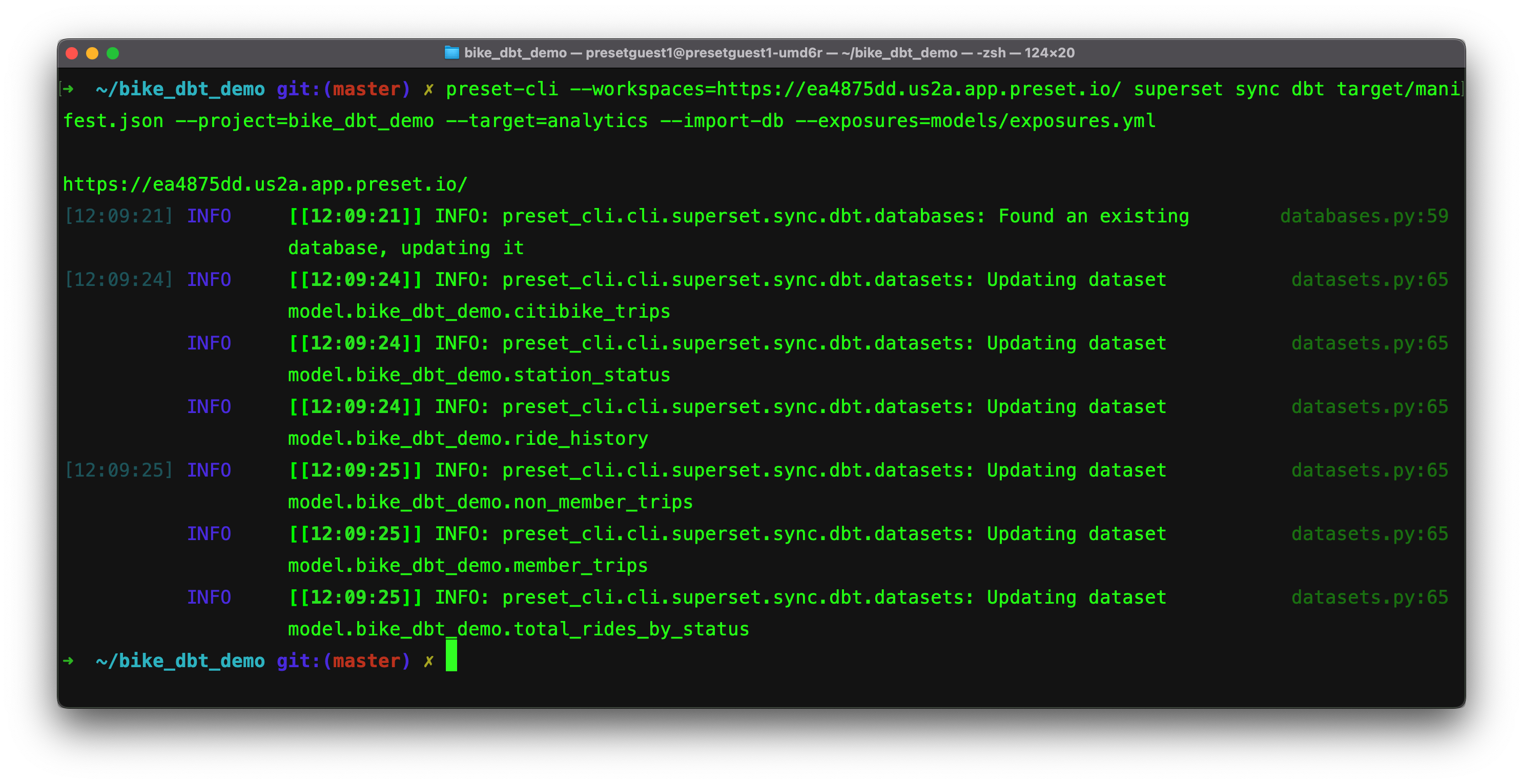Screen dimensions: 1523x784
Task: Click the green prompt arrow on bottom line
Action: coord(69,661)
